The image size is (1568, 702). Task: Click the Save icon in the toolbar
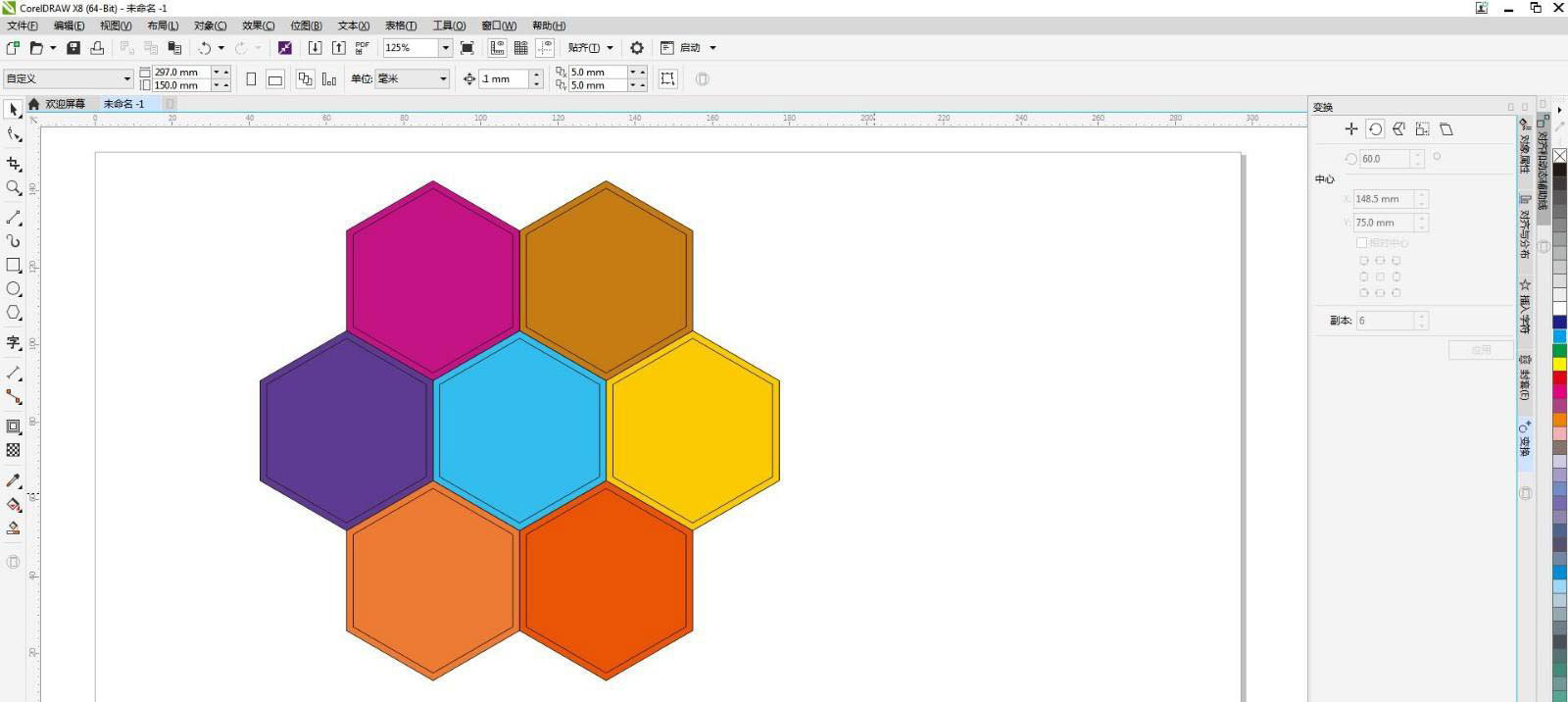(x=73, y=48)
